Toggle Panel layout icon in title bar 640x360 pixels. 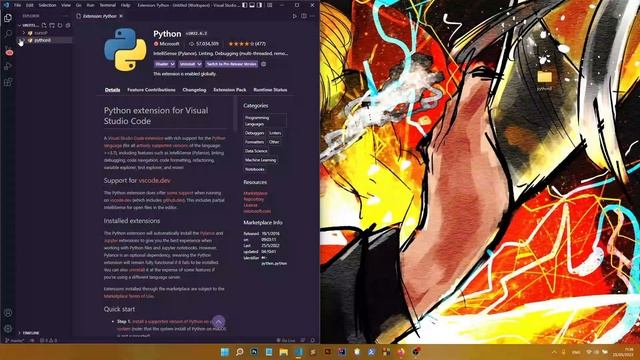click(x=252, y=5)
